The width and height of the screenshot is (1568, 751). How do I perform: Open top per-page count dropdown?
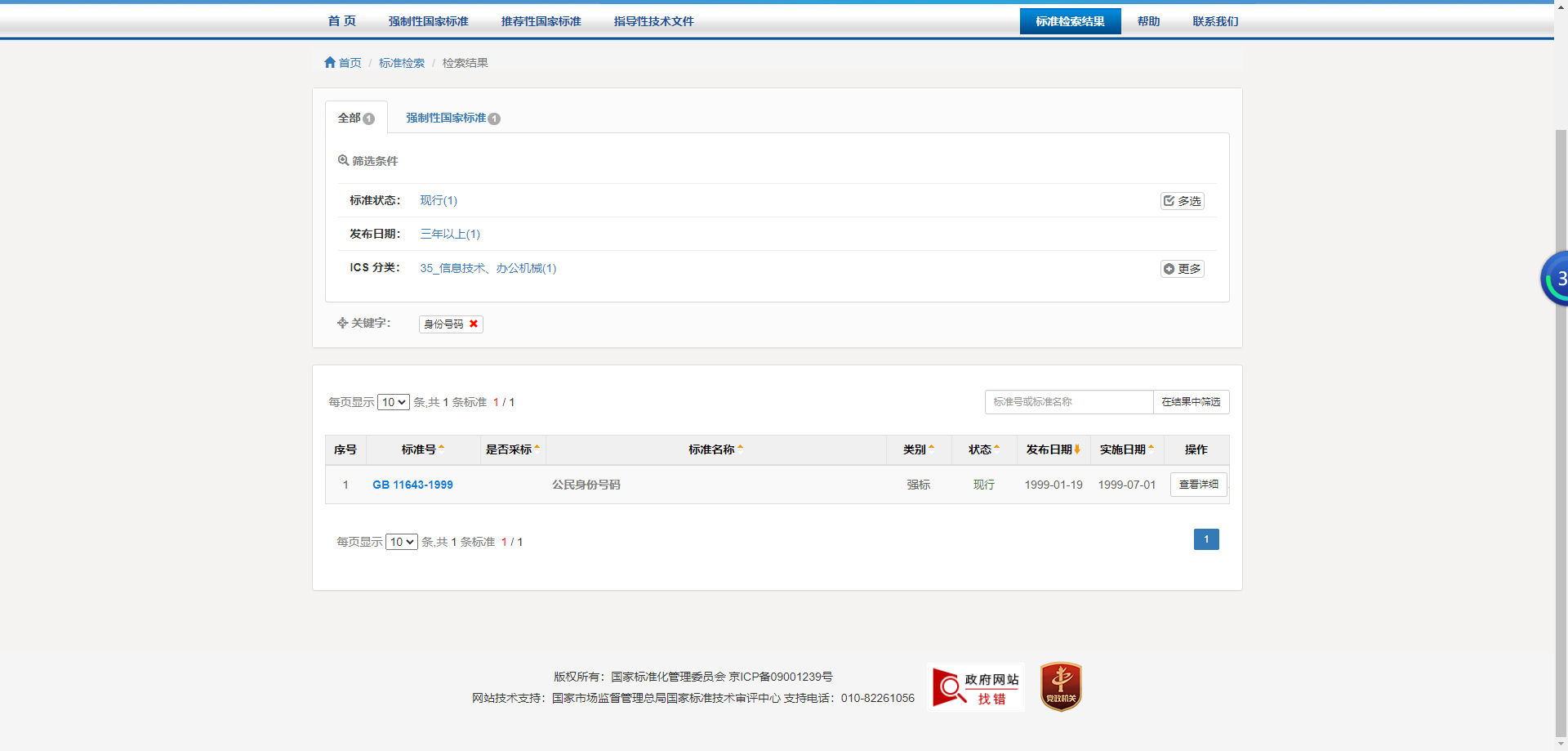coord(394,402)
